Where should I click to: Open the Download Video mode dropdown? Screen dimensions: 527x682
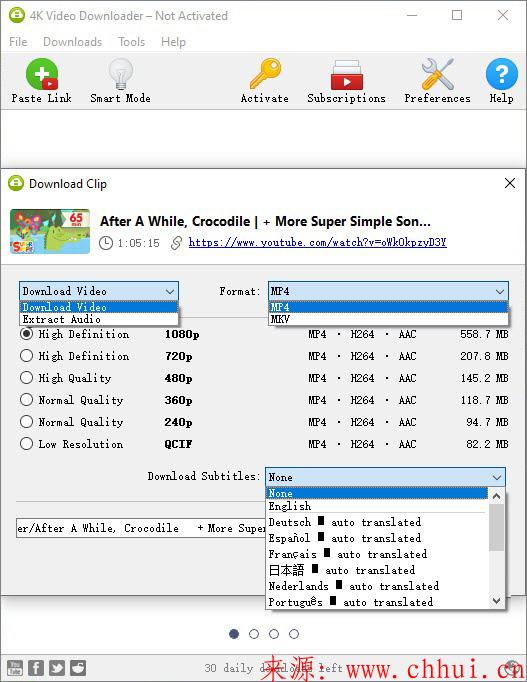coord(99,291)
